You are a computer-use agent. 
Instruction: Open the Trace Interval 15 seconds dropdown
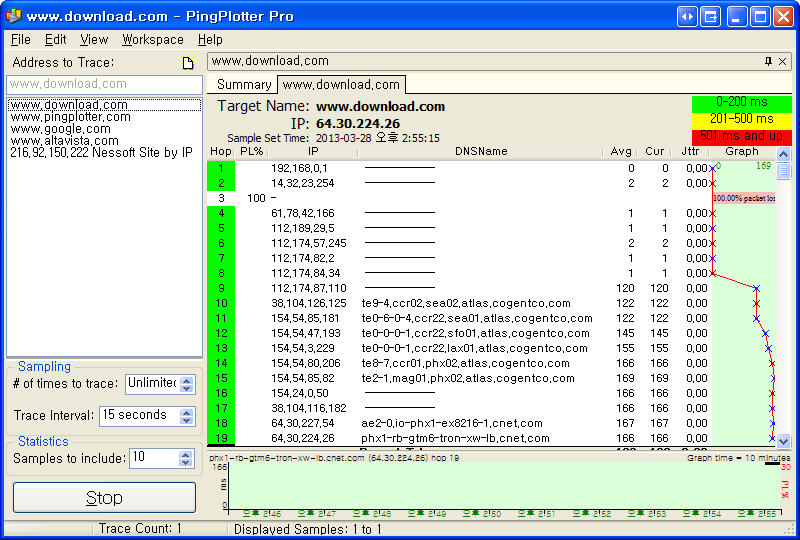pos(187,416)
